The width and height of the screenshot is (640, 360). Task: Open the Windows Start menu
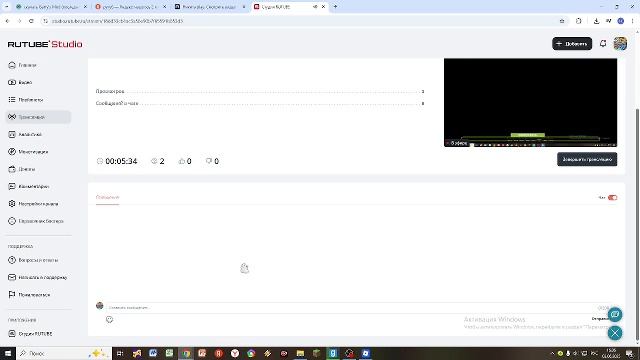(8, 353)
